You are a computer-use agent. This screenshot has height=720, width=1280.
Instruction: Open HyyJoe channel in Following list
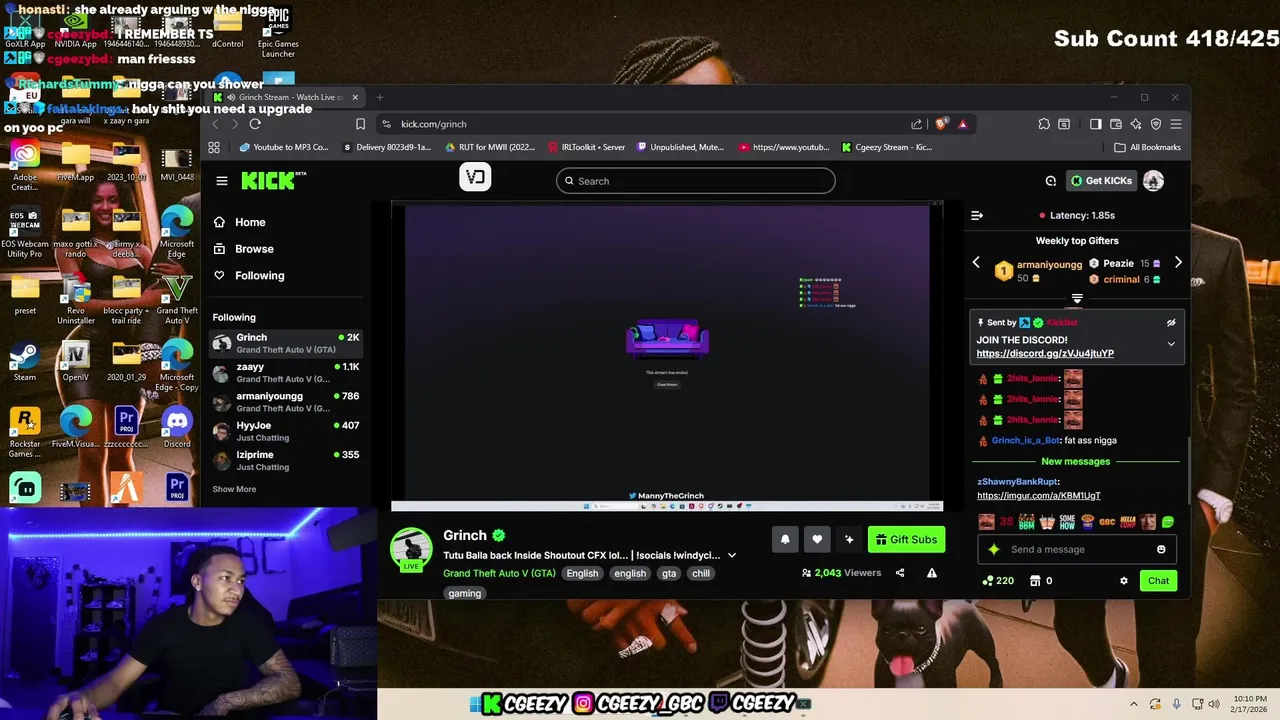[285, 432]
